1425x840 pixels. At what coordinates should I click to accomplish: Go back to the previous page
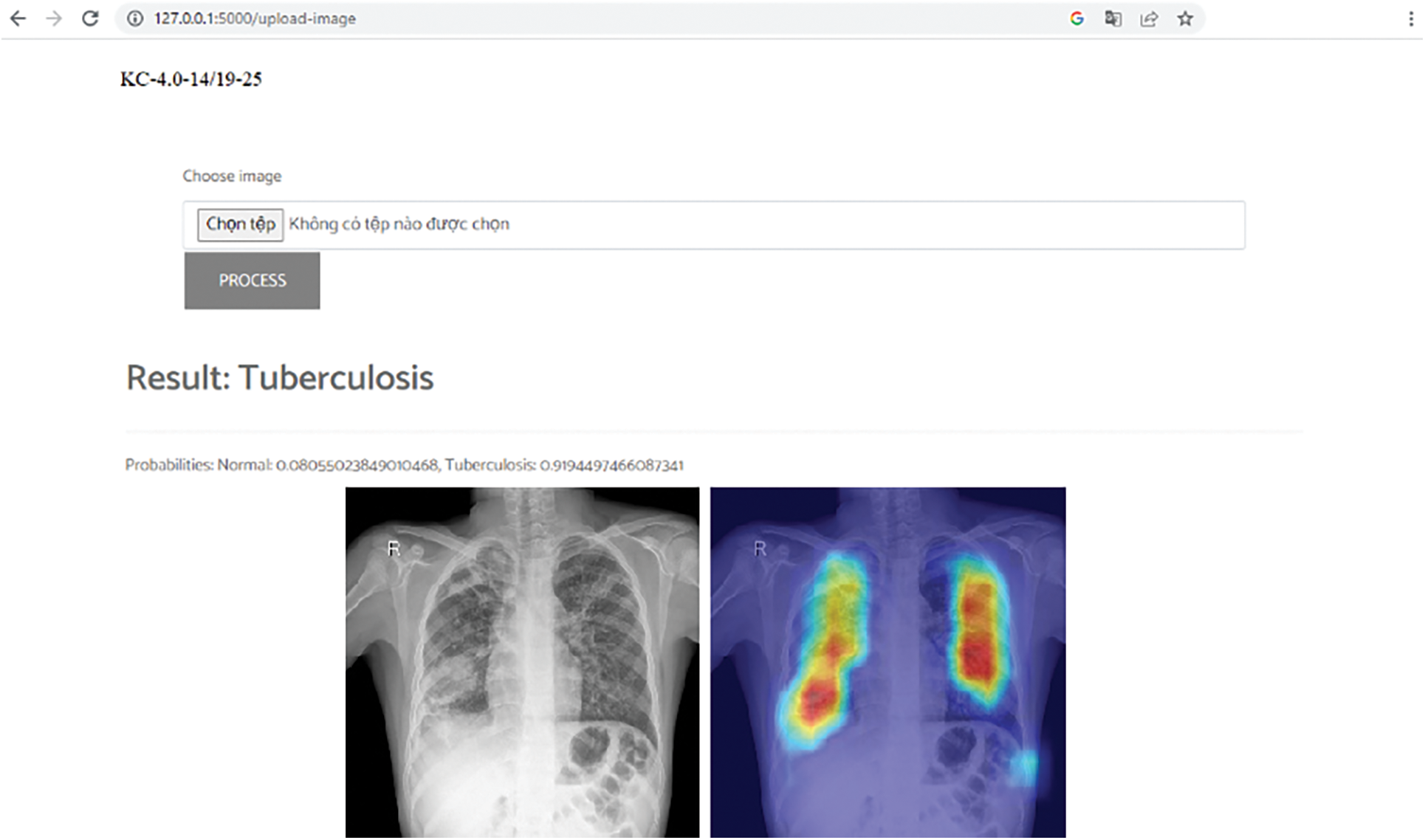tap(18, 18)
